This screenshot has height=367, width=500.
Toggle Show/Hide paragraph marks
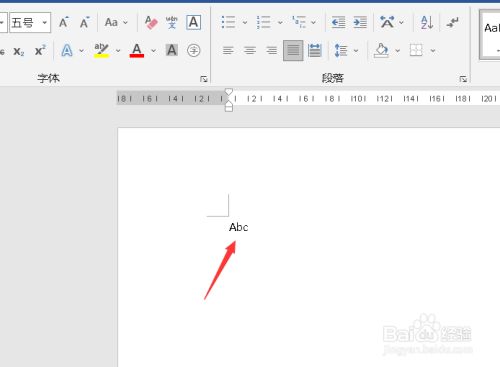(453, 22)
